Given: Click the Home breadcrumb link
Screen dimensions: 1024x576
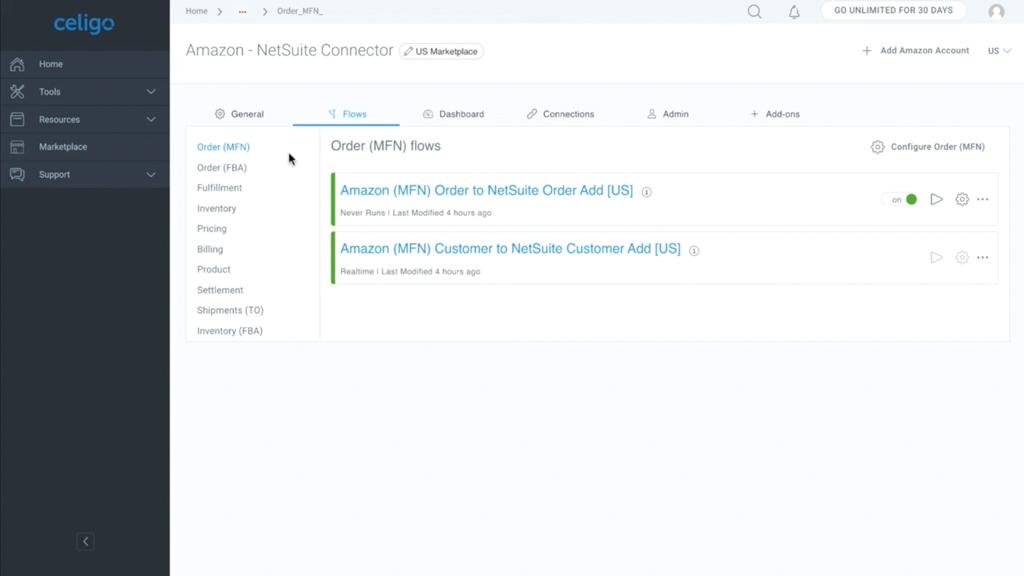Looking at the screenshot, I should click(197, 11).
